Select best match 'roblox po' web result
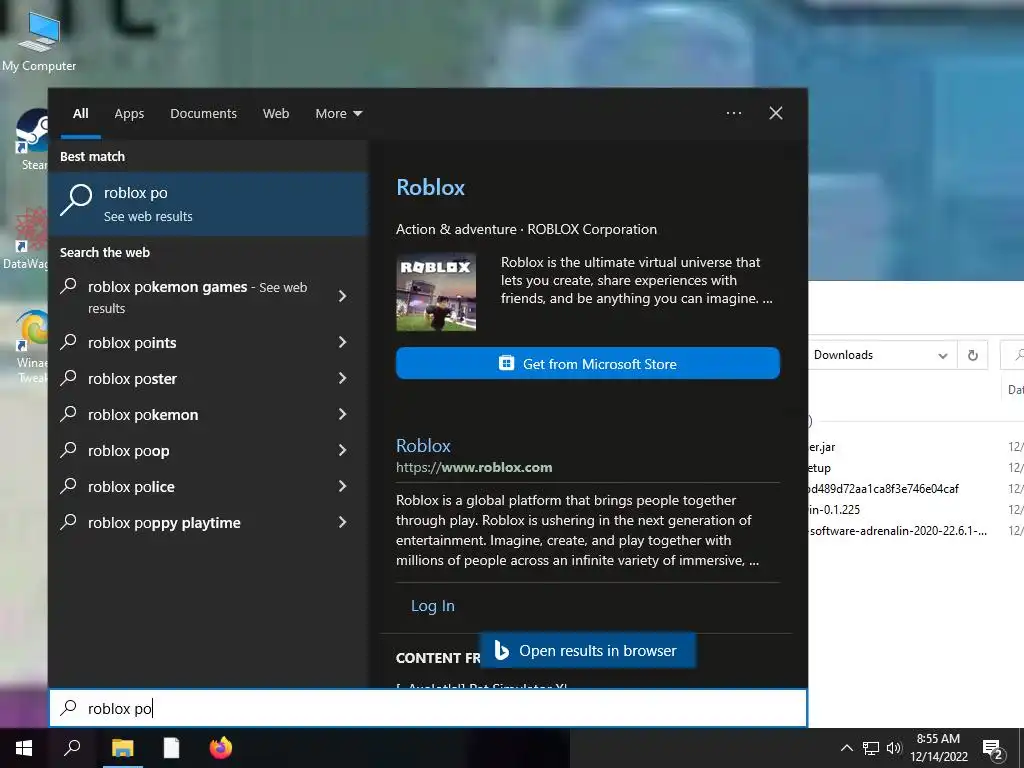 [x=209, y=203]
